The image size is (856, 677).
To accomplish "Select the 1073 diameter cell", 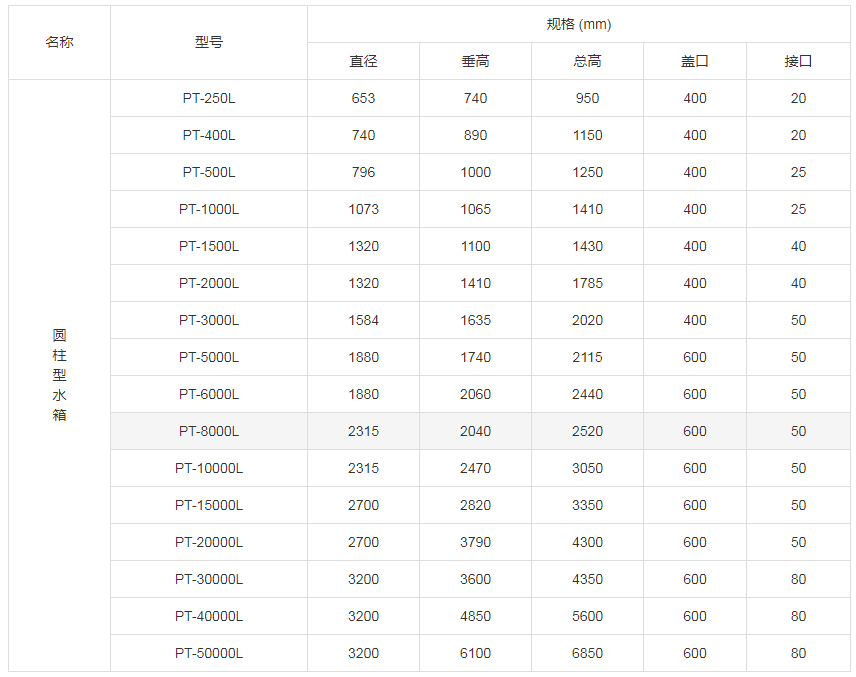I will point(363,209).
